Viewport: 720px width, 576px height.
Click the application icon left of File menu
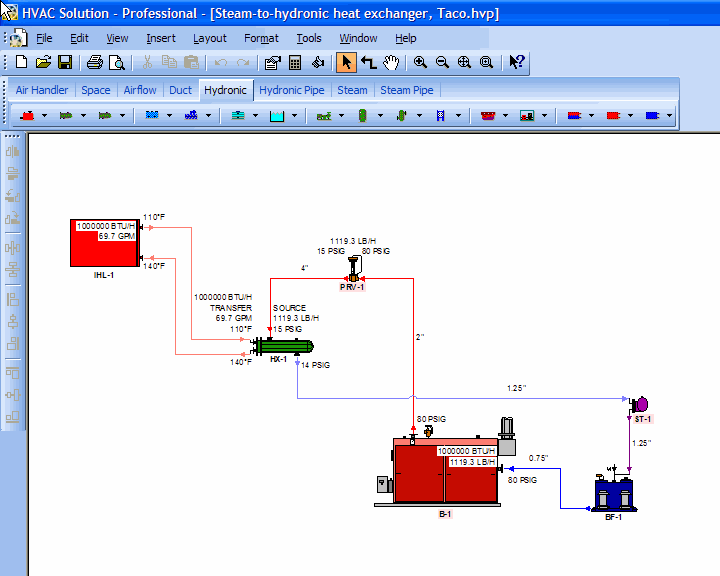(18, 38)
